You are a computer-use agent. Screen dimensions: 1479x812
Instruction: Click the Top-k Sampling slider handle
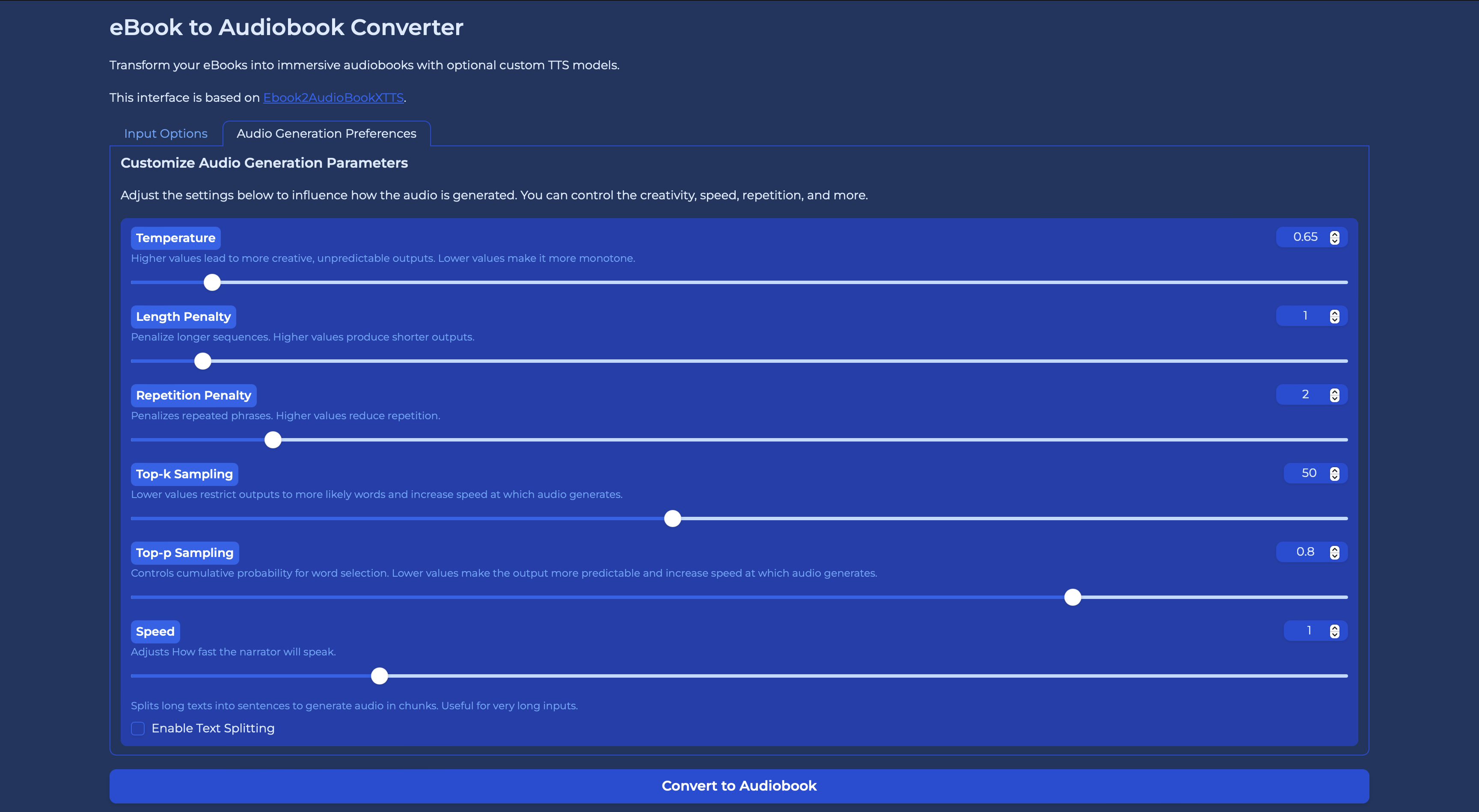click(672, 519)
